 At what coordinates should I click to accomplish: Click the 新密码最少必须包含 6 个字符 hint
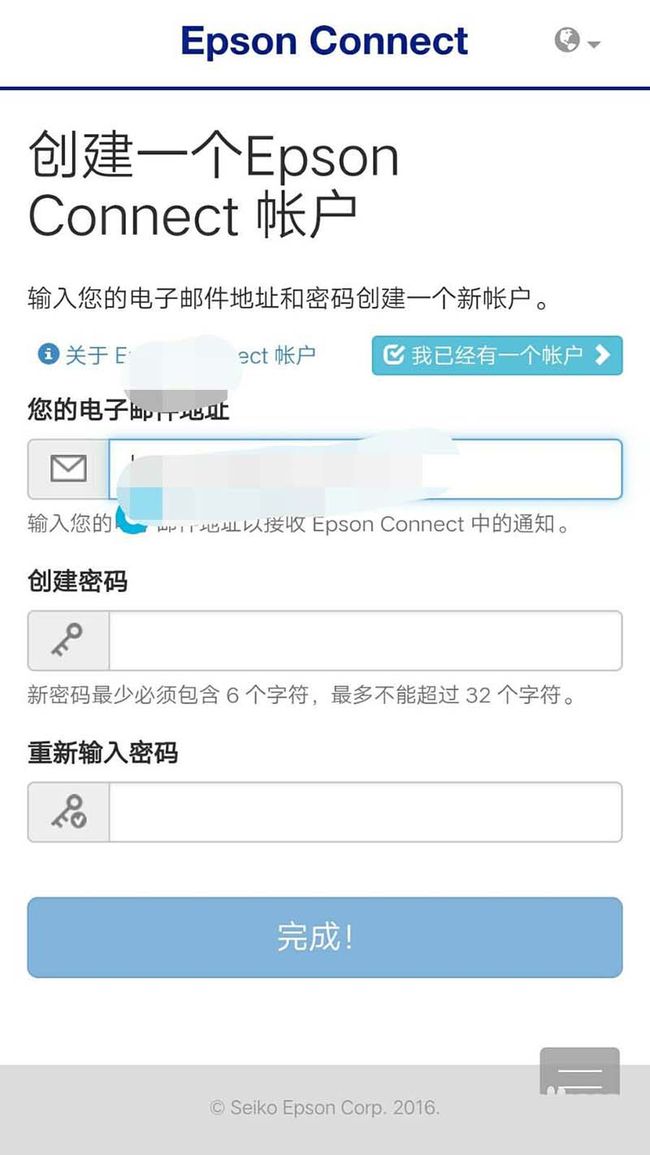pos(301,695)
